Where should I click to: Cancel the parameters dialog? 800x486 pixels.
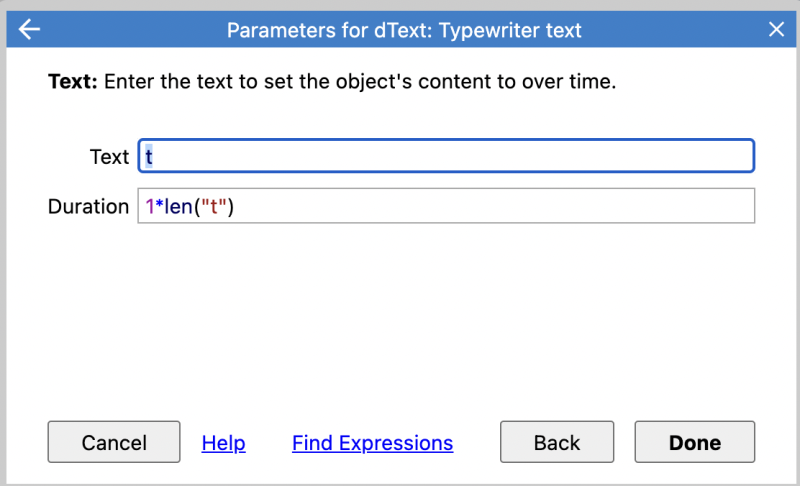point(114,442)
